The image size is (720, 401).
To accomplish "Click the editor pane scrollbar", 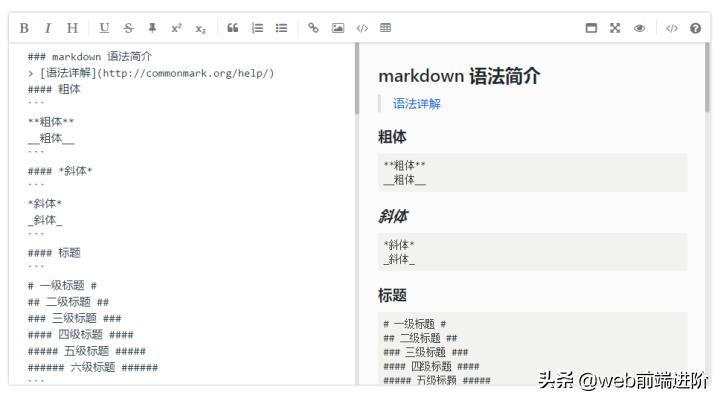I will coord(357,79).
